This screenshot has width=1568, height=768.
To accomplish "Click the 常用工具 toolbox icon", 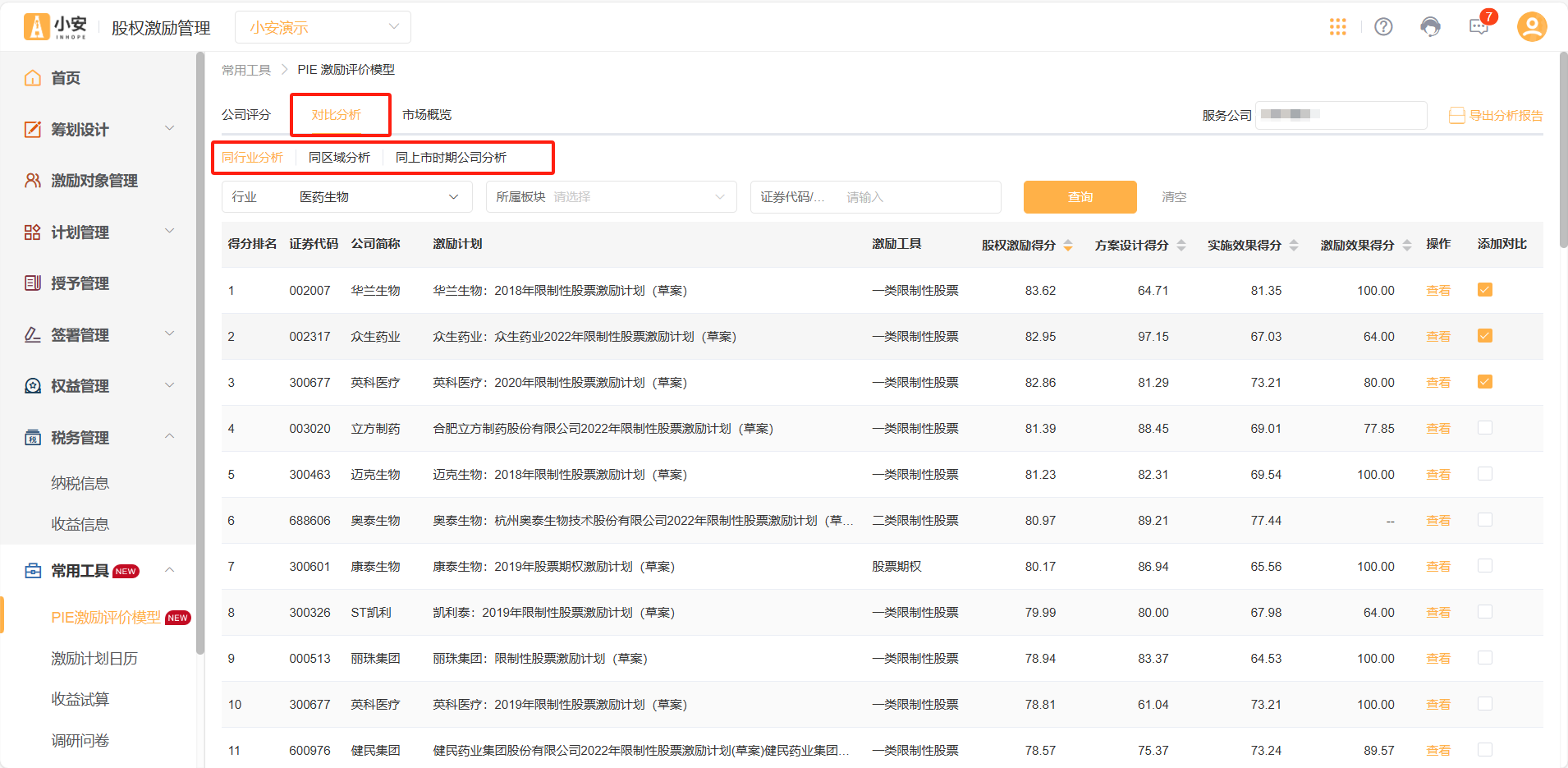I will pos(33,571).
